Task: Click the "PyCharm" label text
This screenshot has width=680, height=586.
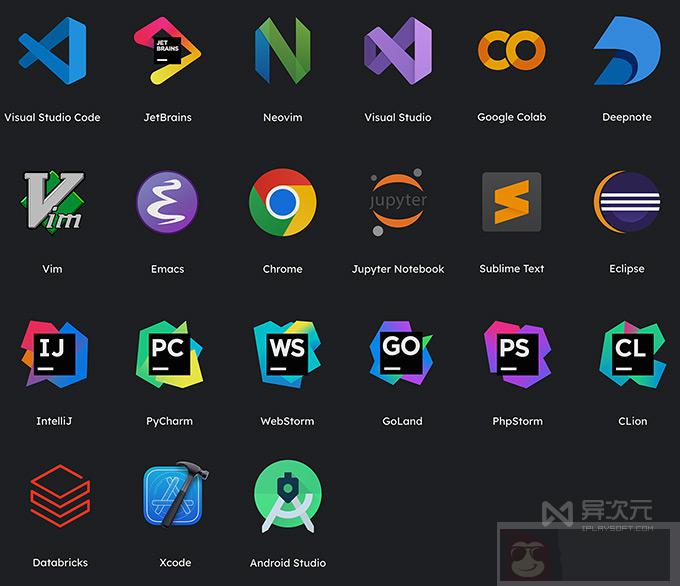Action: pyautogui.click(x=169, y=422)
